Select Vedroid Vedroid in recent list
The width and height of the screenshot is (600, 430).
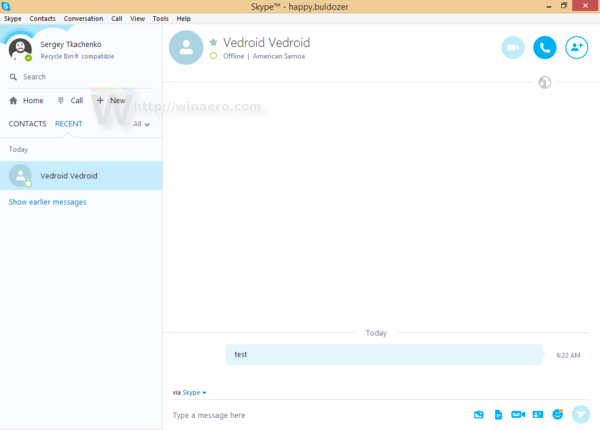tap(81, 176)
